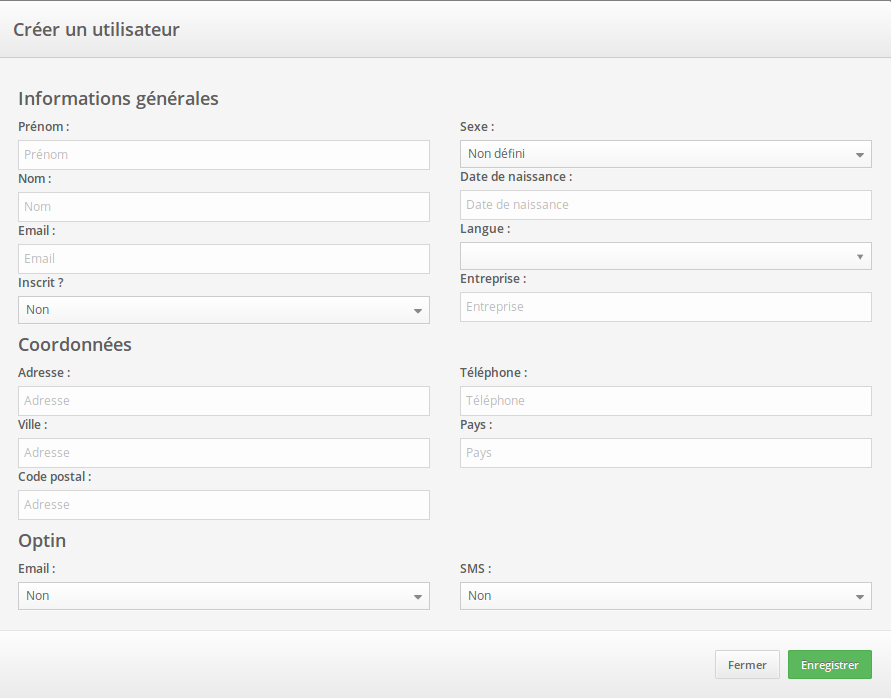Click the SMS dropdown arrow icon
Viewport: 891px width, 698px height.
click(x=860, y=597)
